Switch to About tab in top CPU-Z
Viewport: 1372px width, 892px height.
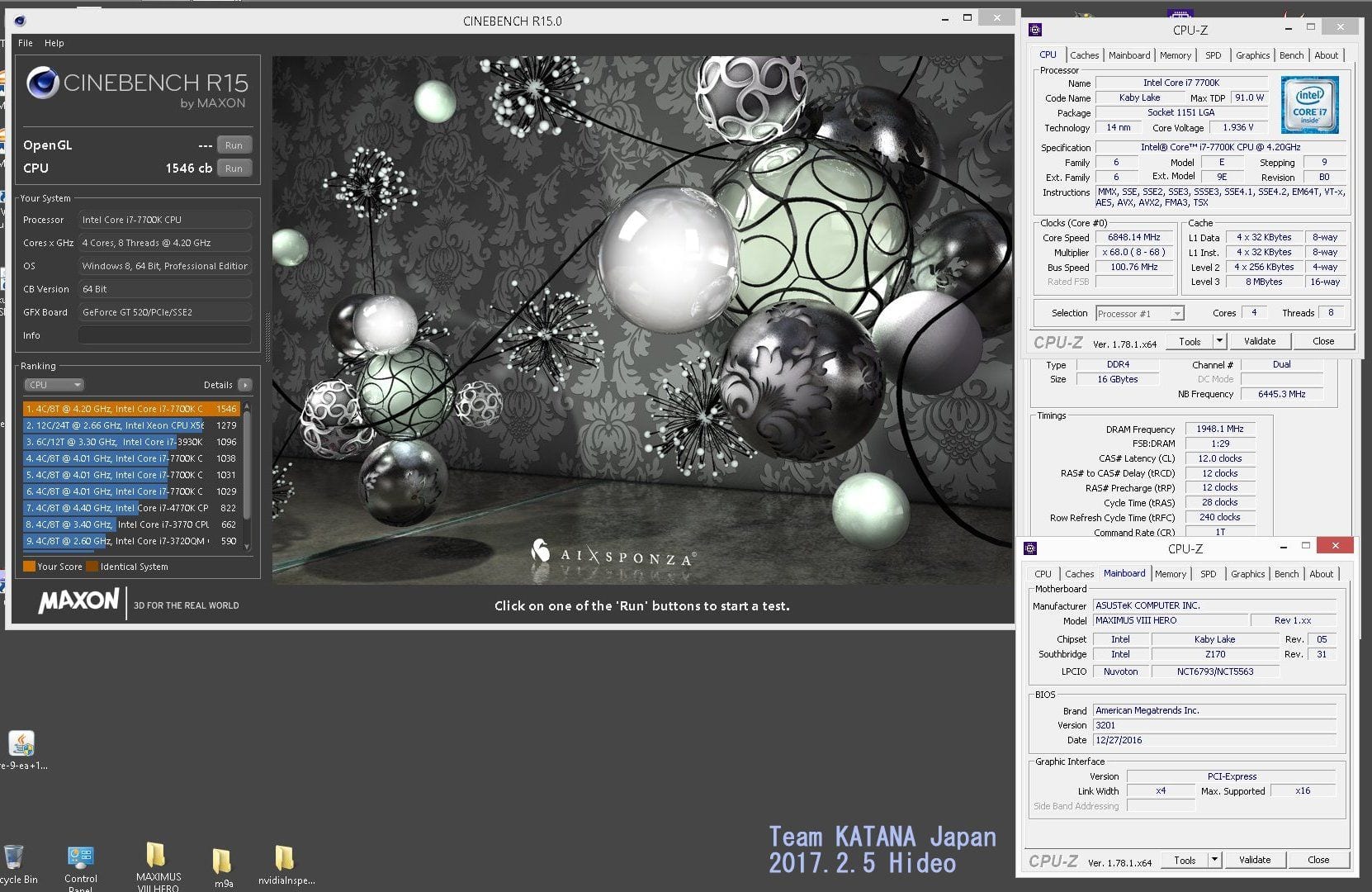pos(1327,55)
